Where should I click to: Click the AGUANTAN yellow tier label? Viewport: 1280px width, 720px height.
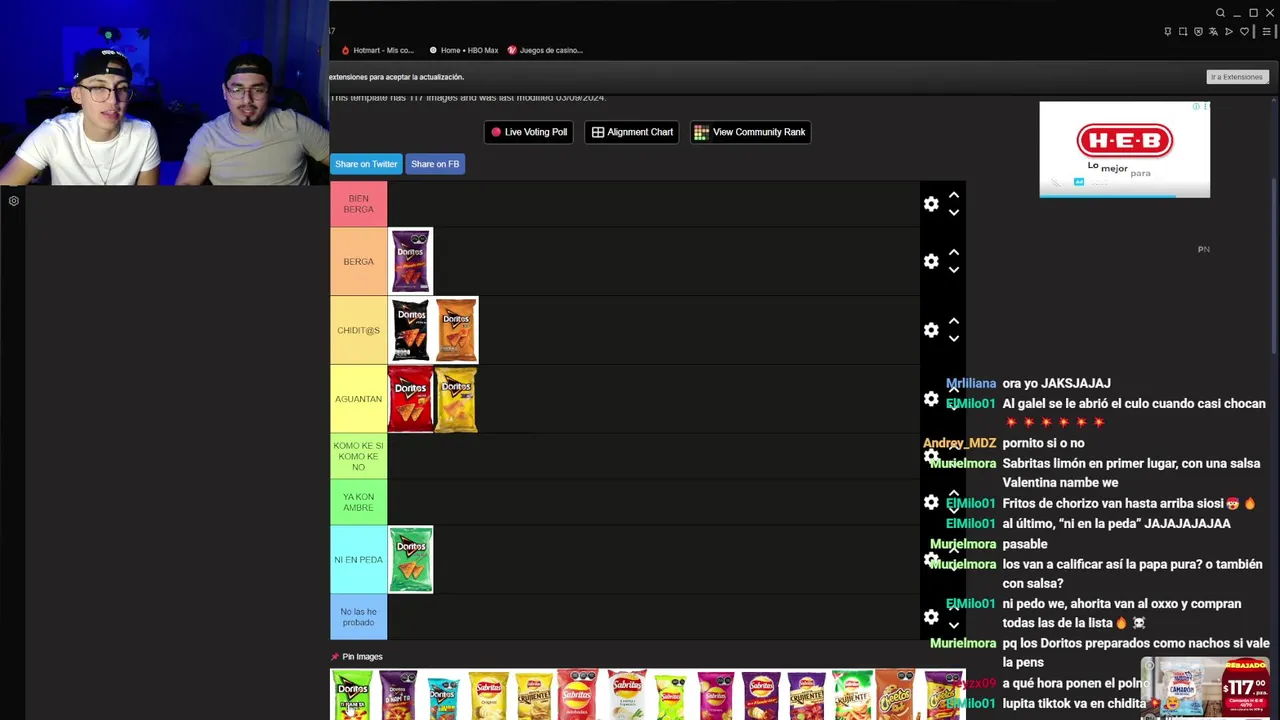[358, 399]
